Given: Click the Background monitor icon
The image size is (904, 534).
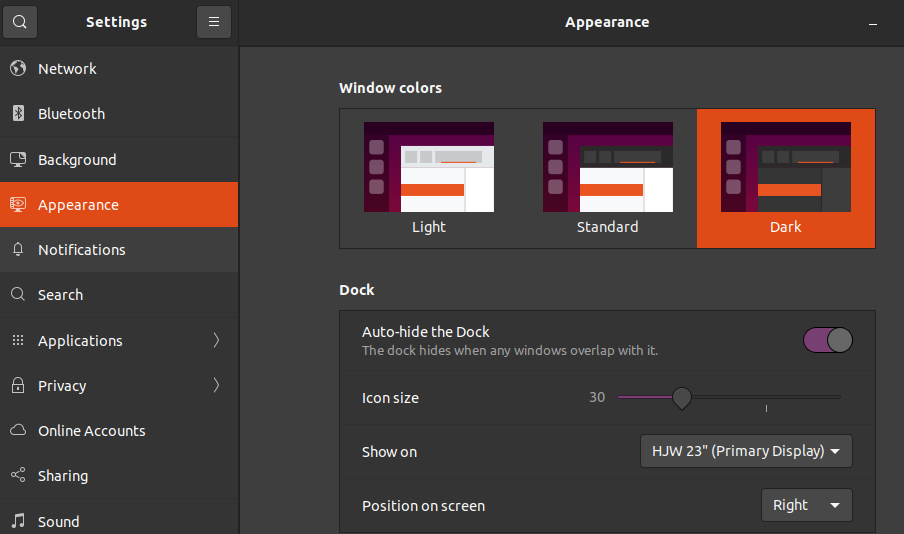Looking at the screenshot, I should 18,160.
